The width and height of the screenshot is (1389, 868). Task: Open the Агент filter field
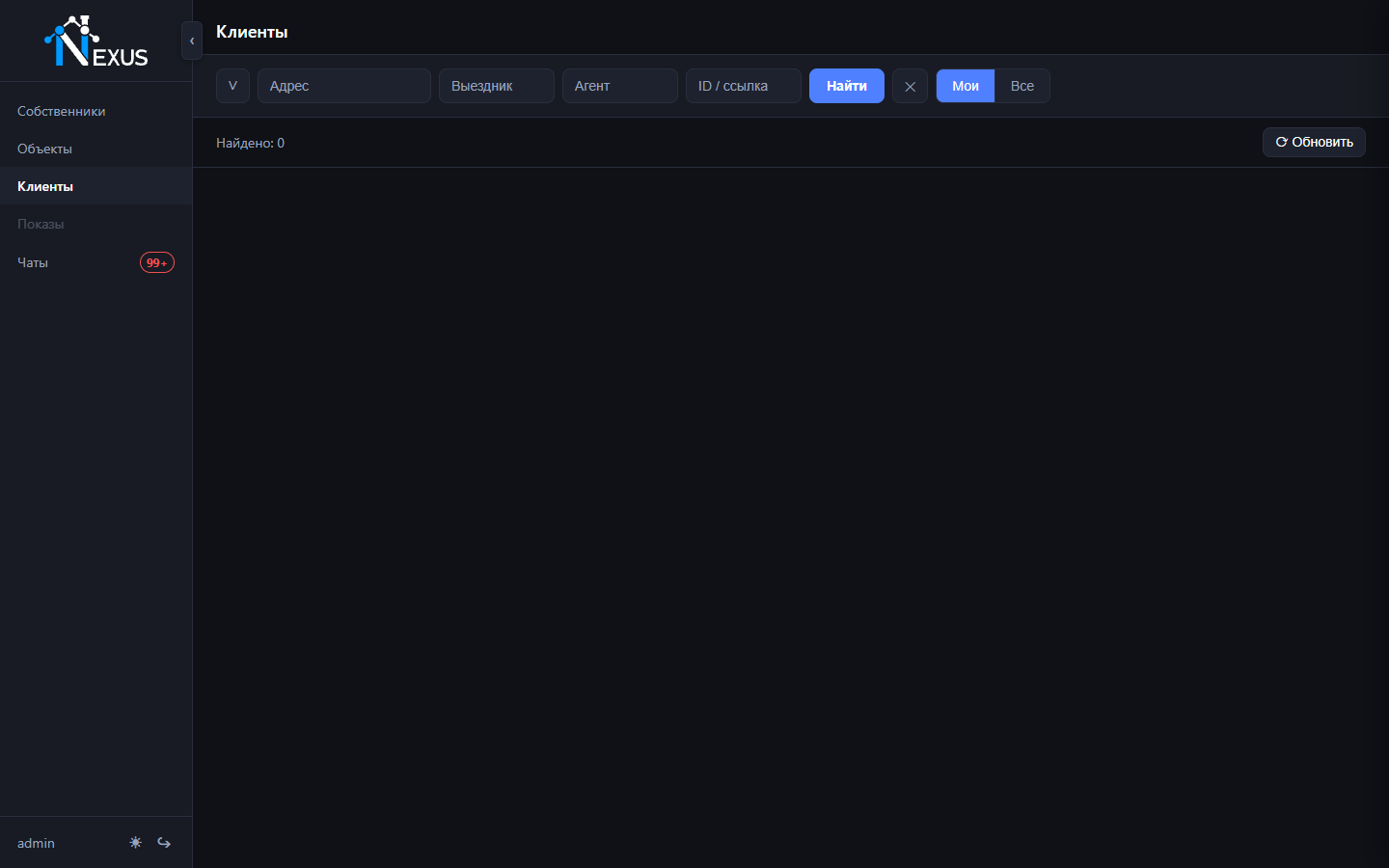(x=620, y=86)
